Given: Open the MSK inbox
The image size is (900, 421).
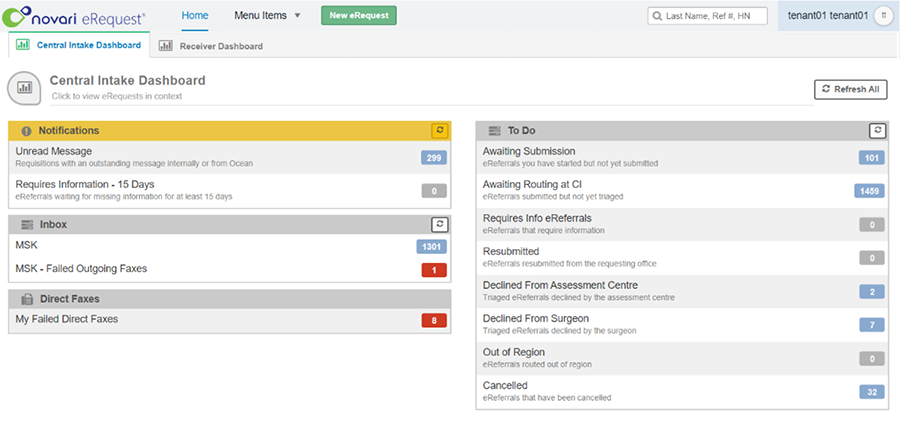Looking at the screenshot, I should point(230,246).
